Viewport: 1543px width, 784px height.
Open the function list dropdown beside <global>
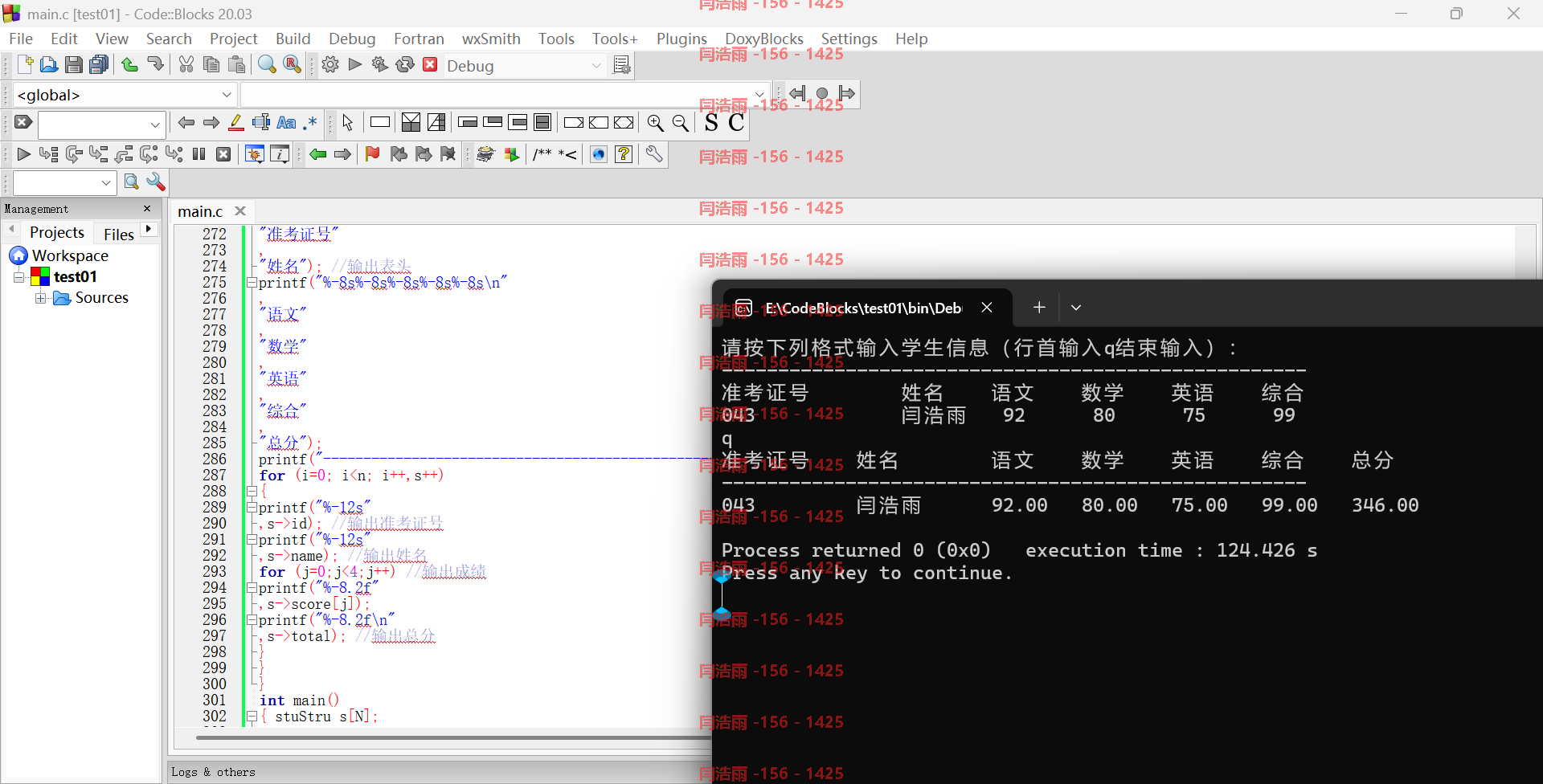click(759, 95)
